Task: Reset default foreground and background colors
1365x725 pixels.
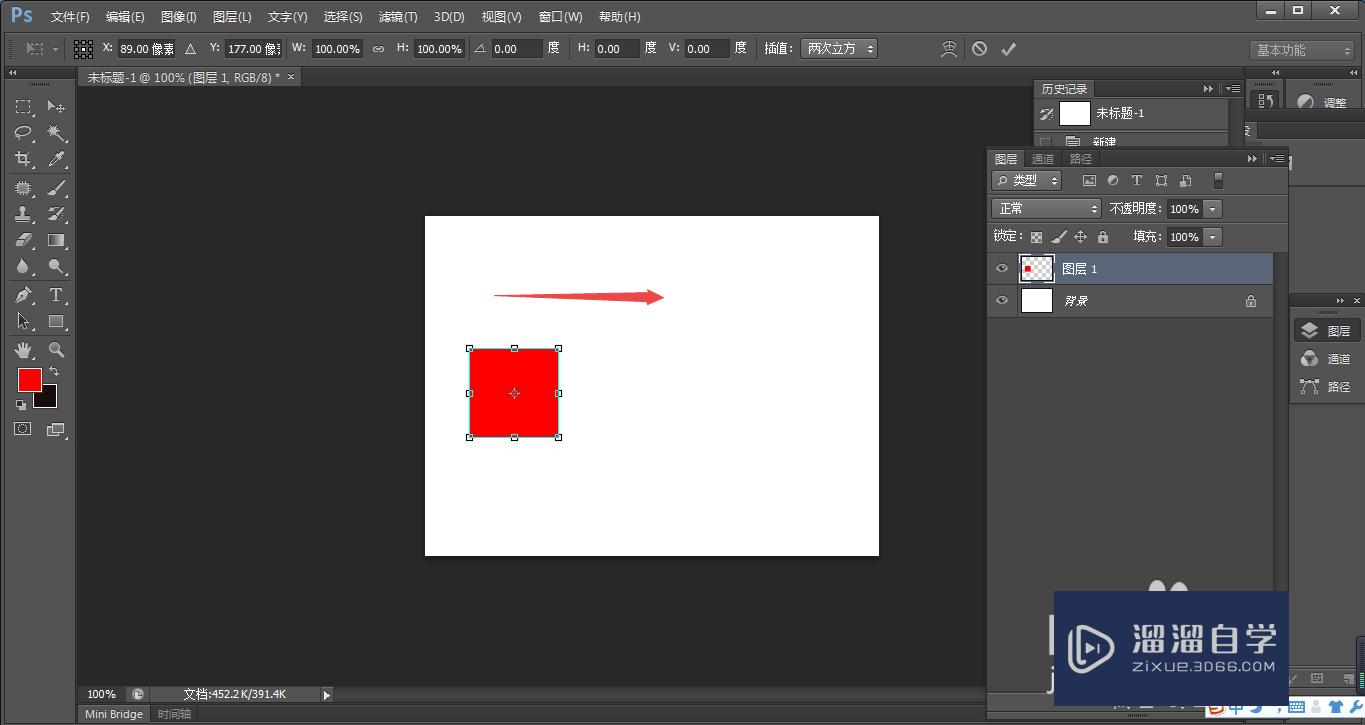Action: coord(21,404)
